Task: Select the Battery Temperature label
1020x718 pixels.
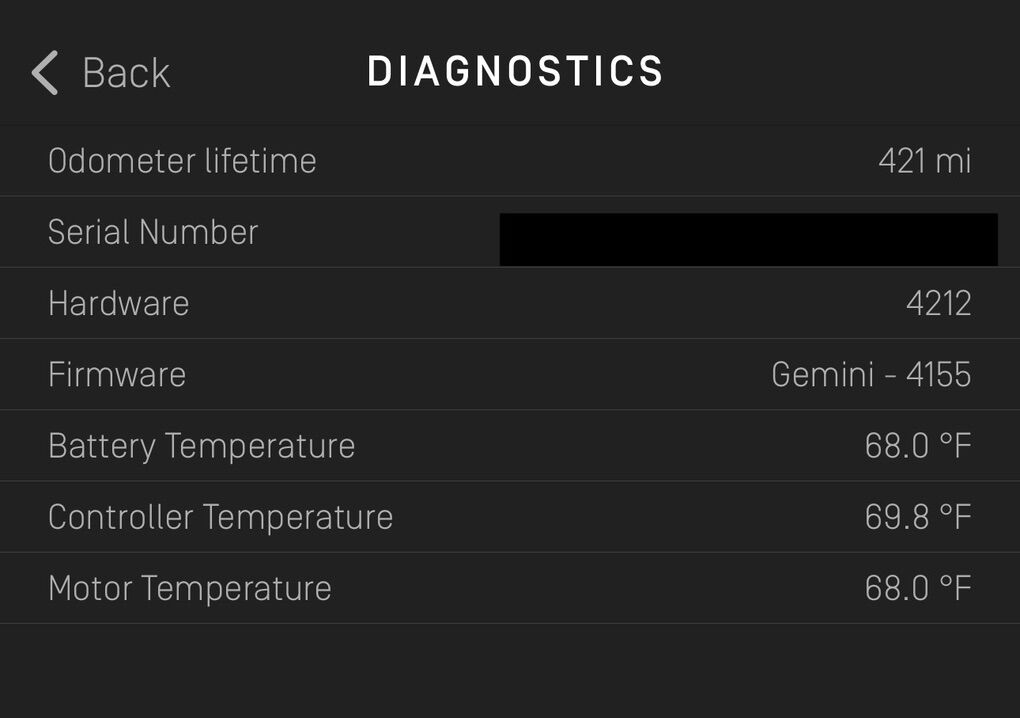Action: click(x=201, y=446)
